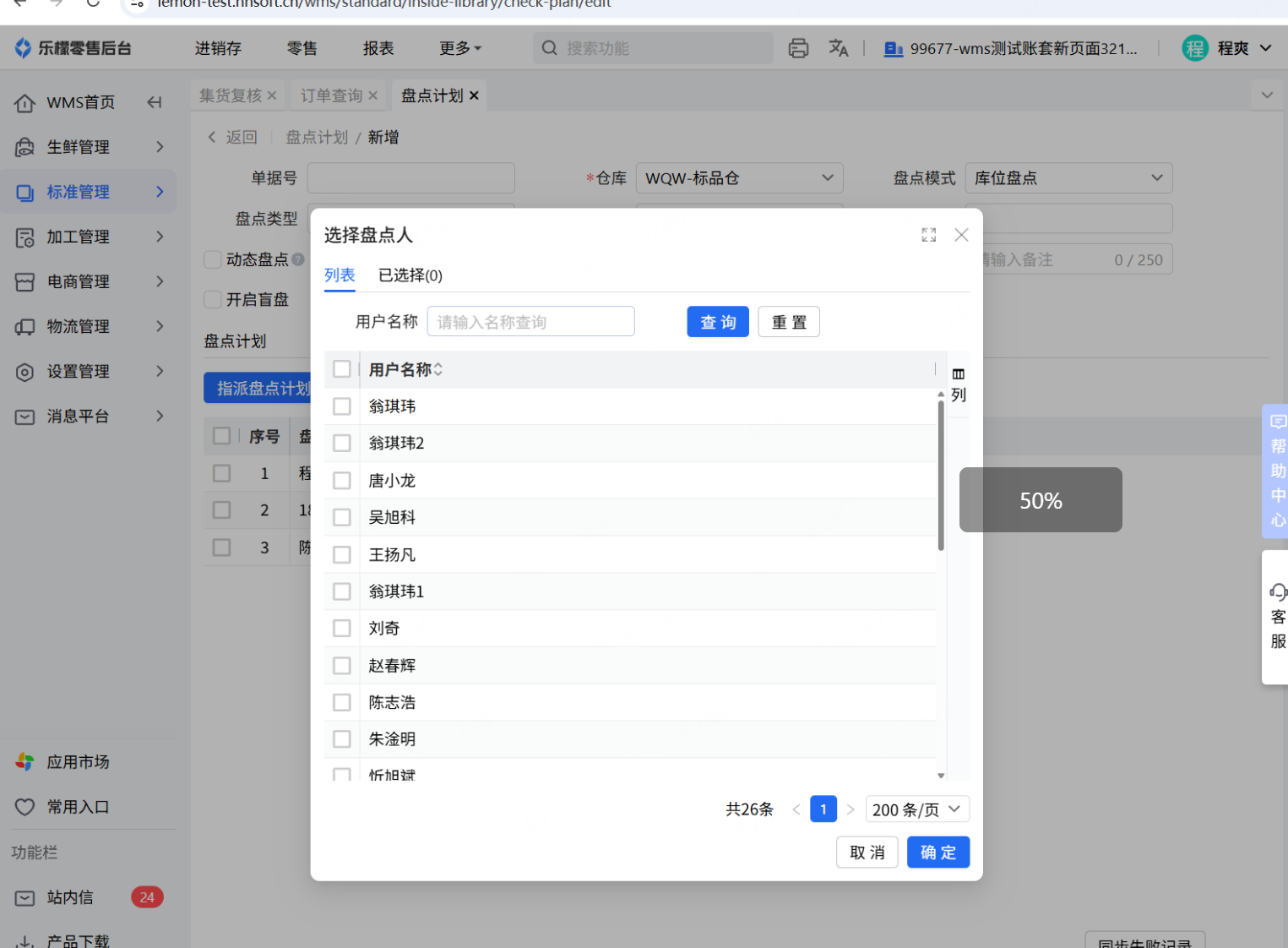
Task: Check the box next to 唐小龙
Action: pyautogui.click(x=342, y=481)
